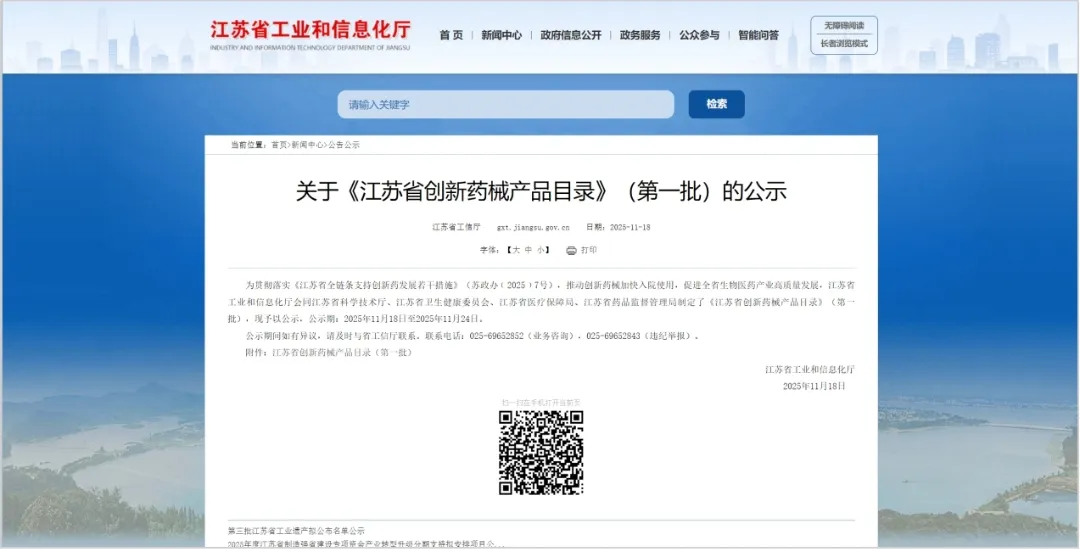Screen dimensions: 1080x549
Task: Open the 江苏省工业和信息化厅 site logo
Action: point(311,34)
